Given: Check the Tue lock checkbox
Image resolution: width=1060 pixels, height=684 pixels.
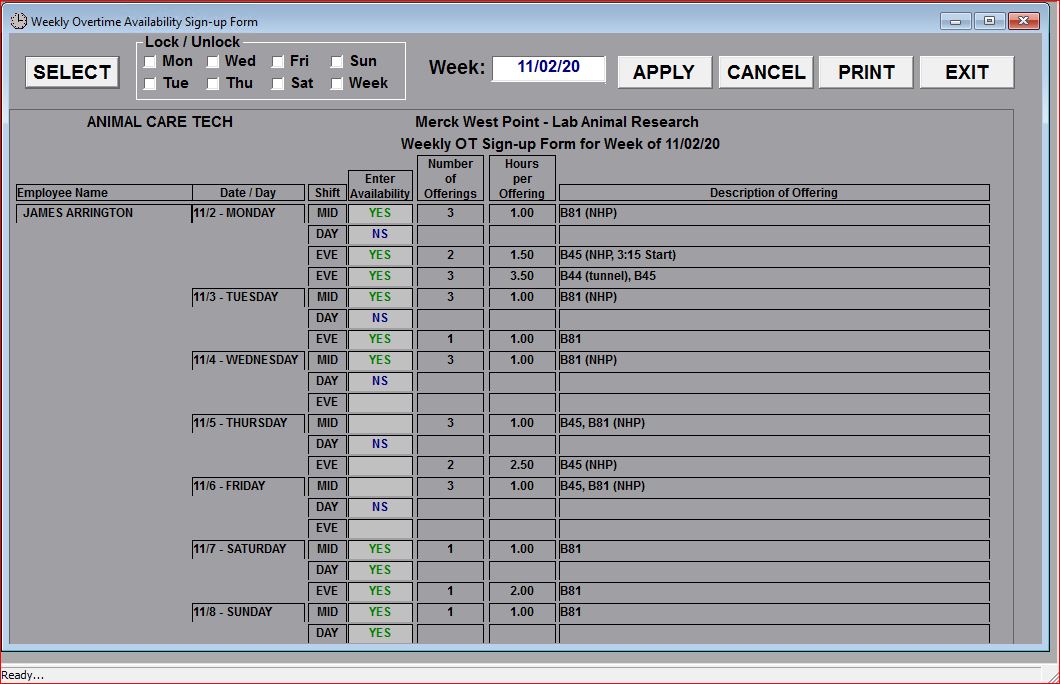Looking at the screenshot, I should tap(150, 84).
